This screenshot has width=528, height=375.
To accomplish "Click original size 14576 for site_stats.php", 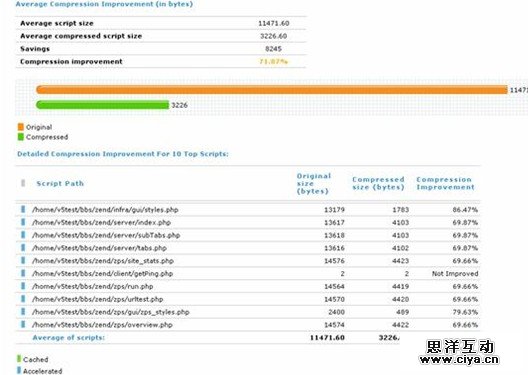I will (x=334, y=261).
